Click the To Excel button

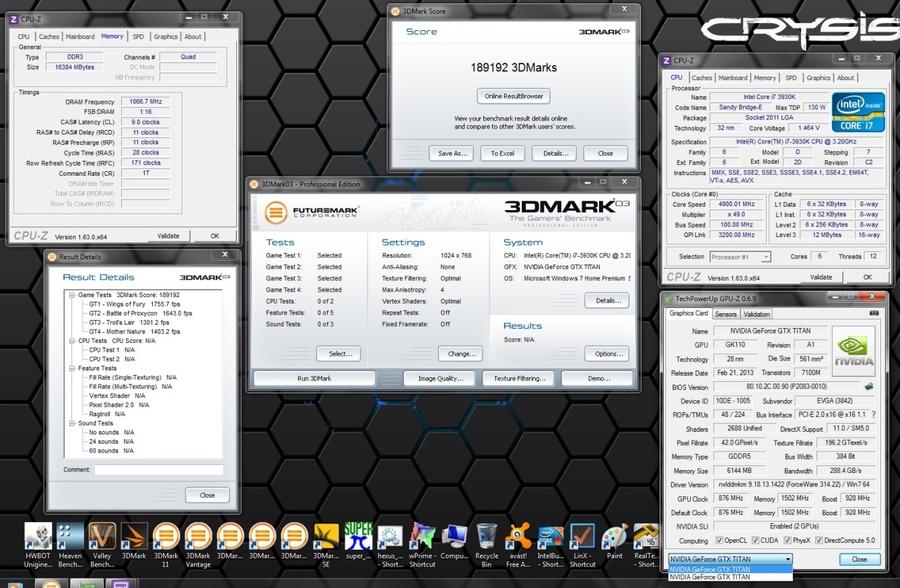[502, 153]
